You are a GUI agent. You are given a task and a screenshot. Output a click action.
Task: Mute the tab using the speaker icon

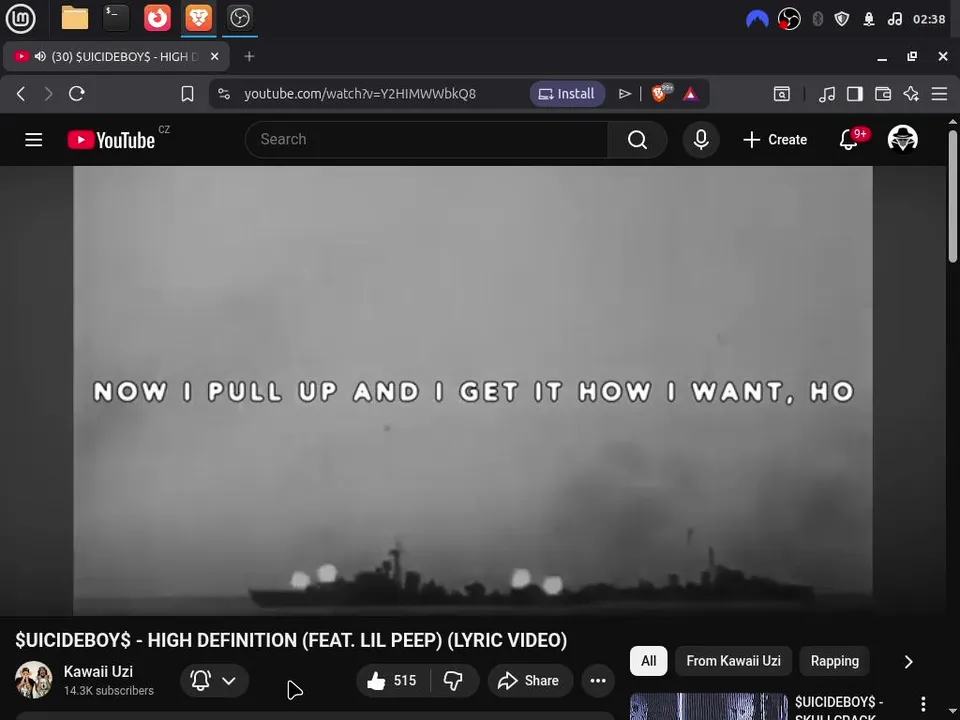(40, 56)
